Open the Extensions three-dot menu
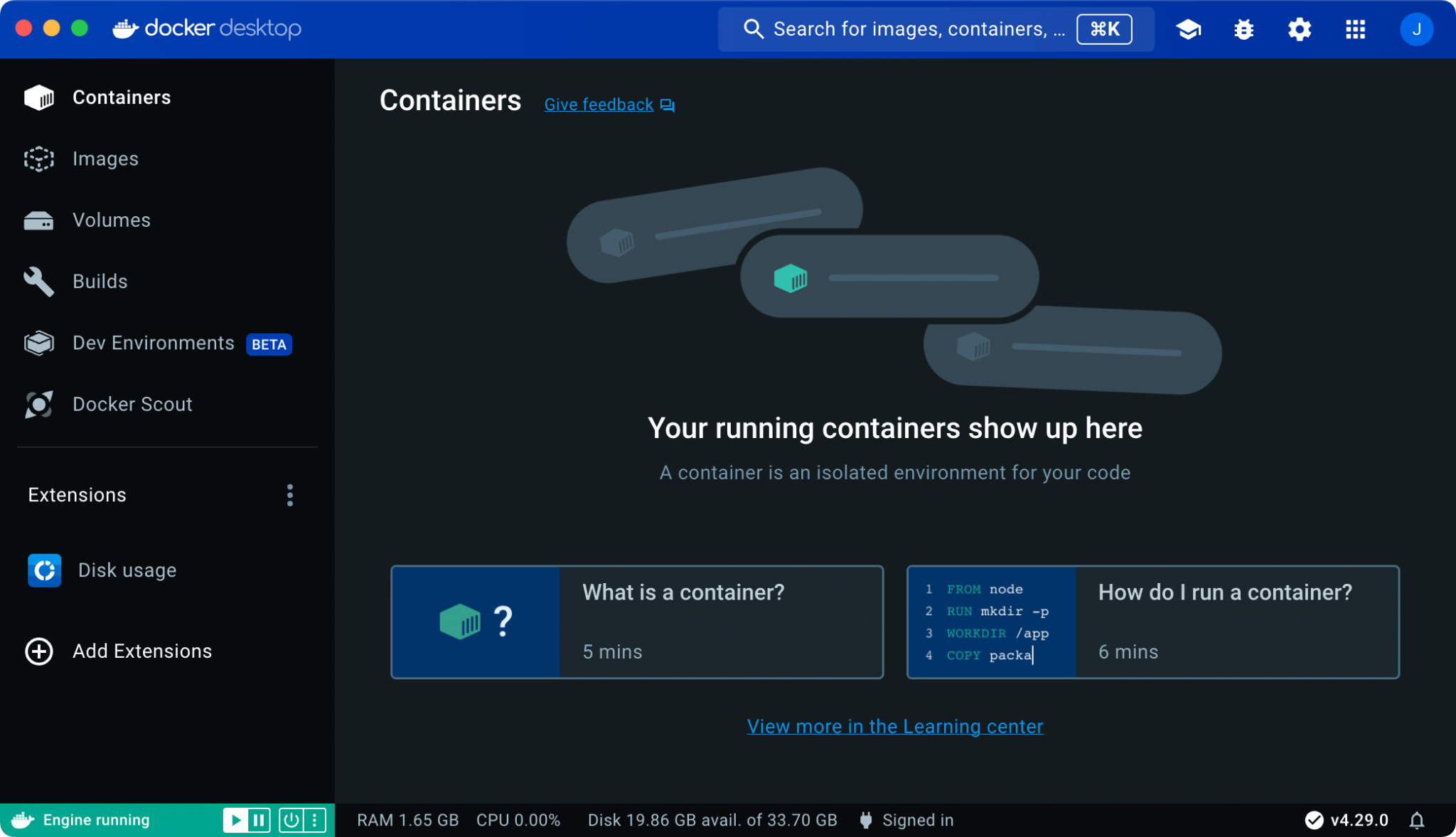 (290, 496)
